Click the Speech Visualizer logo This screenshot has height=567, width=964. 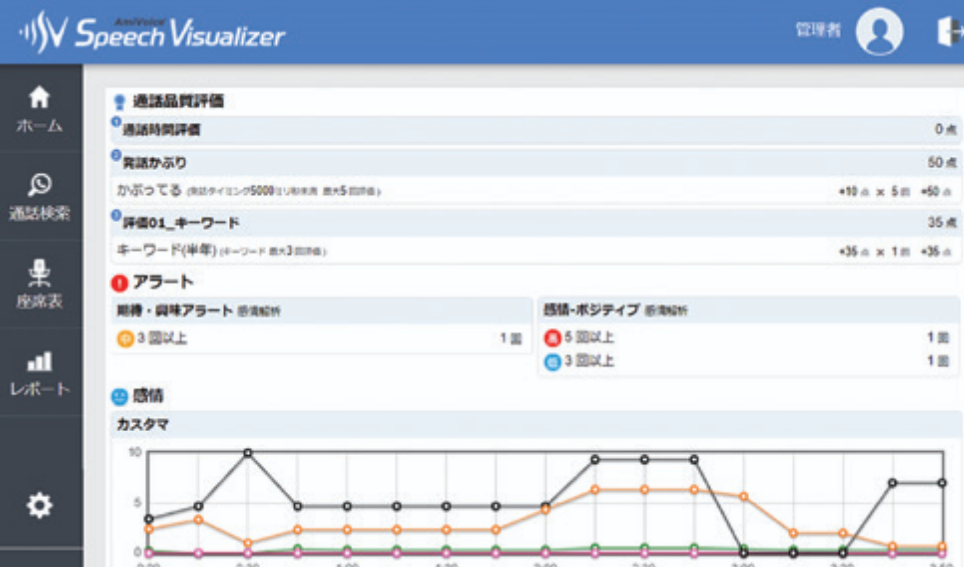152,33
